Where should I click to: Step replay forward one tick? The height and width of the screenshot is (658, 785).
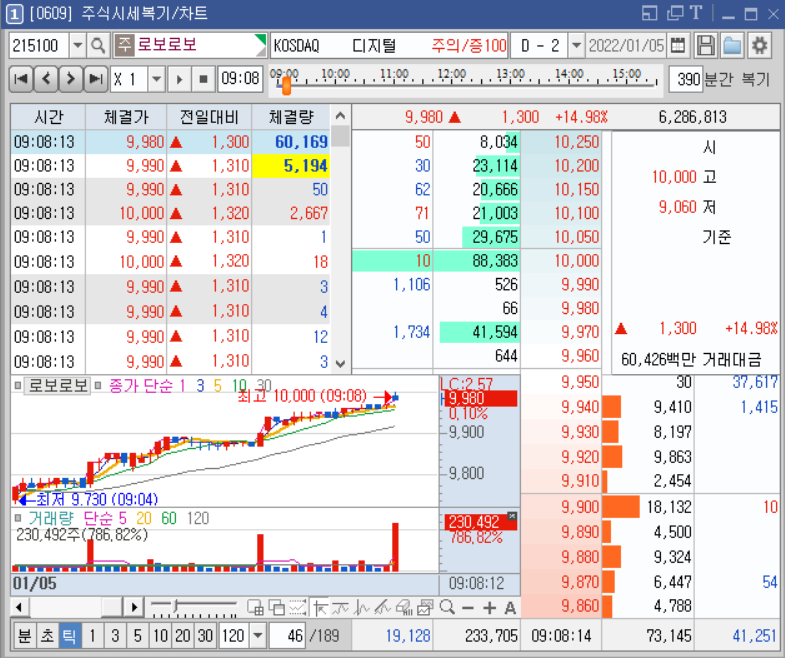71,79
